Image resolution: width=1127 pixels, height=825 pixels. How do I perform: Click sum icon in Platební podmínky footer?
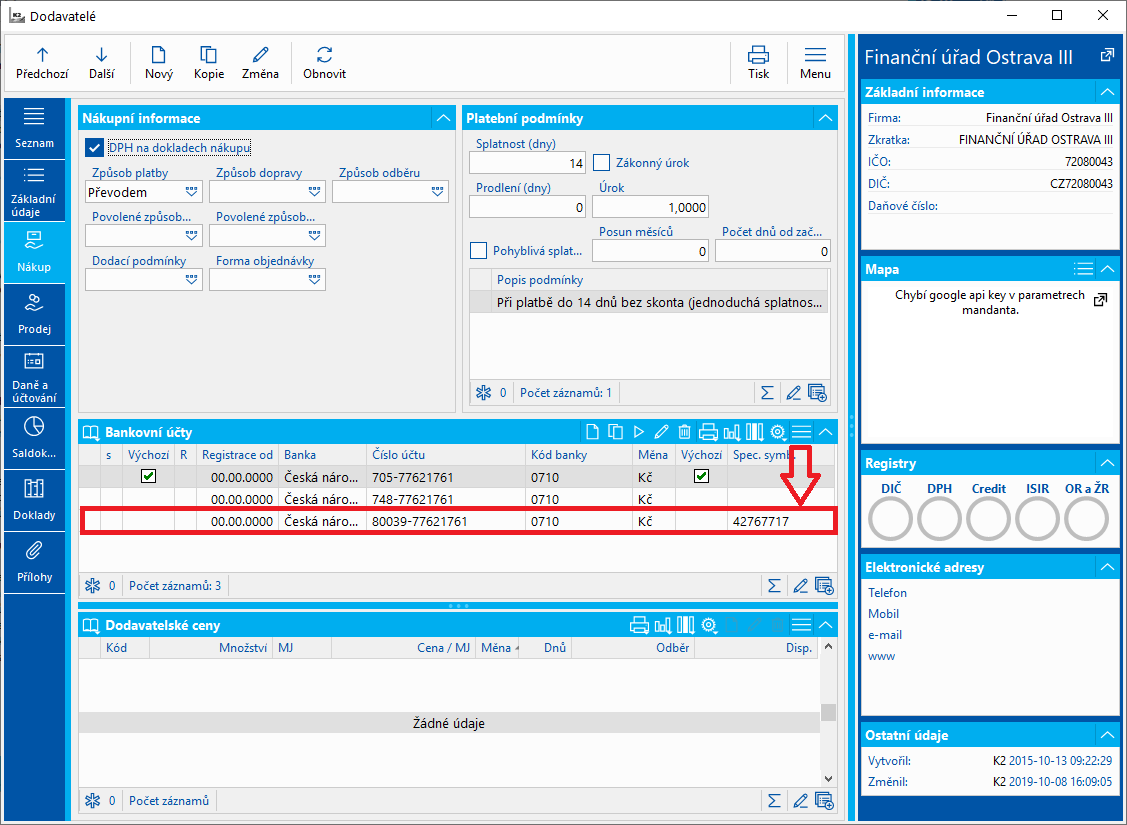pos(767,392)
